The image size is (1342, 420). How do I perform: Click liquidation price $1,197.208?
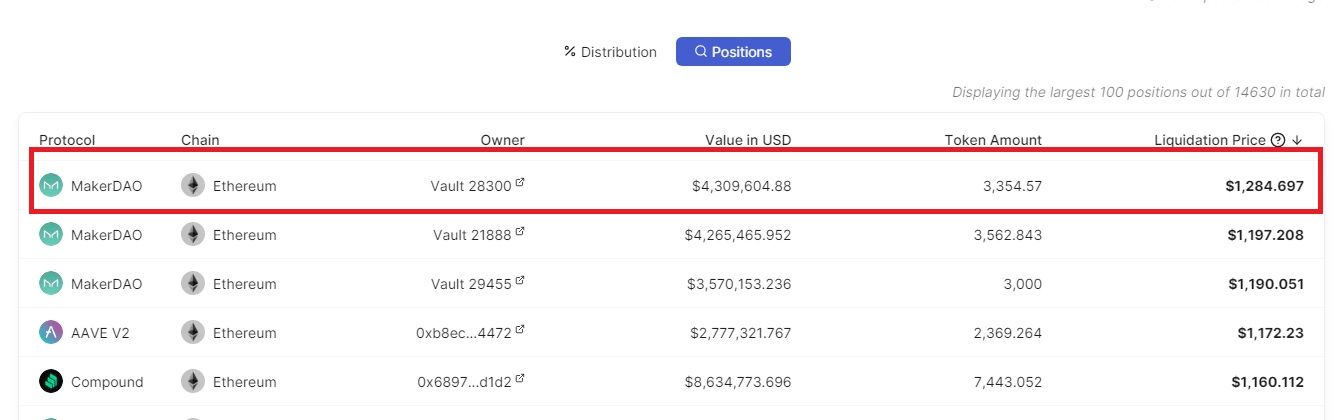(1265, 235)
